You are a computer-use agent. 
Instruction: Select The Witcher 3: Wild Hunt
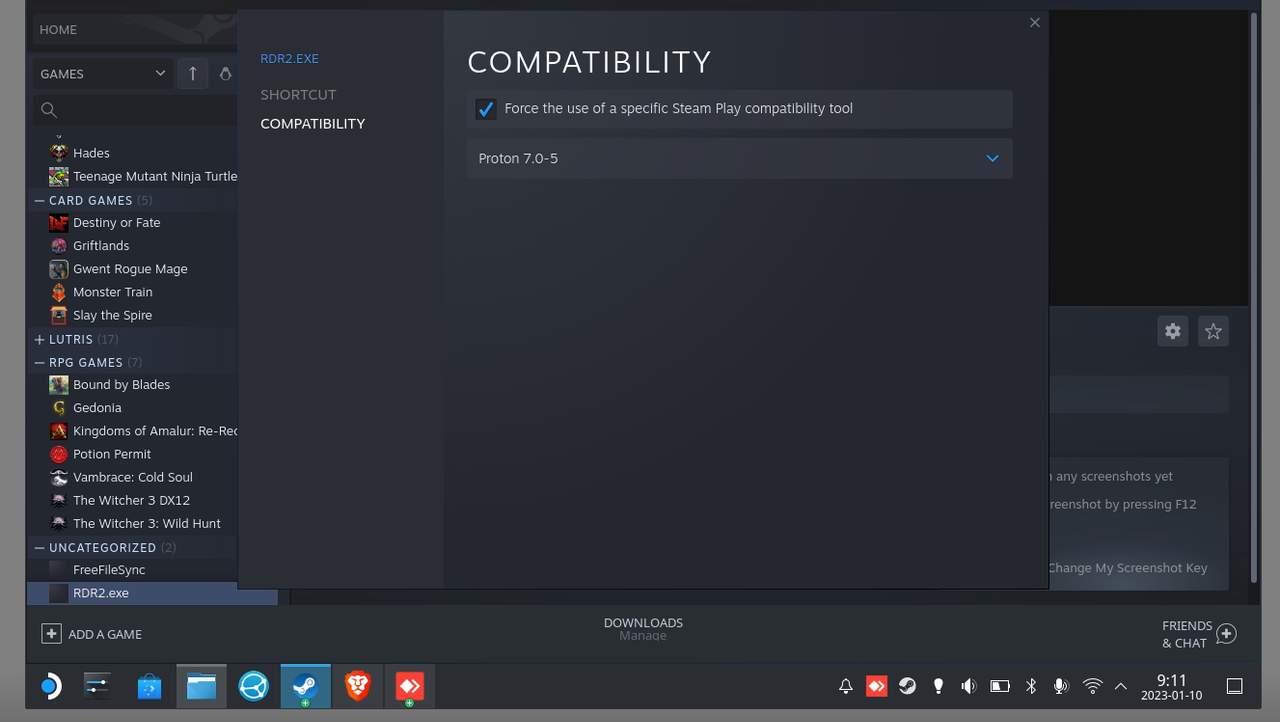coord(147,523)
